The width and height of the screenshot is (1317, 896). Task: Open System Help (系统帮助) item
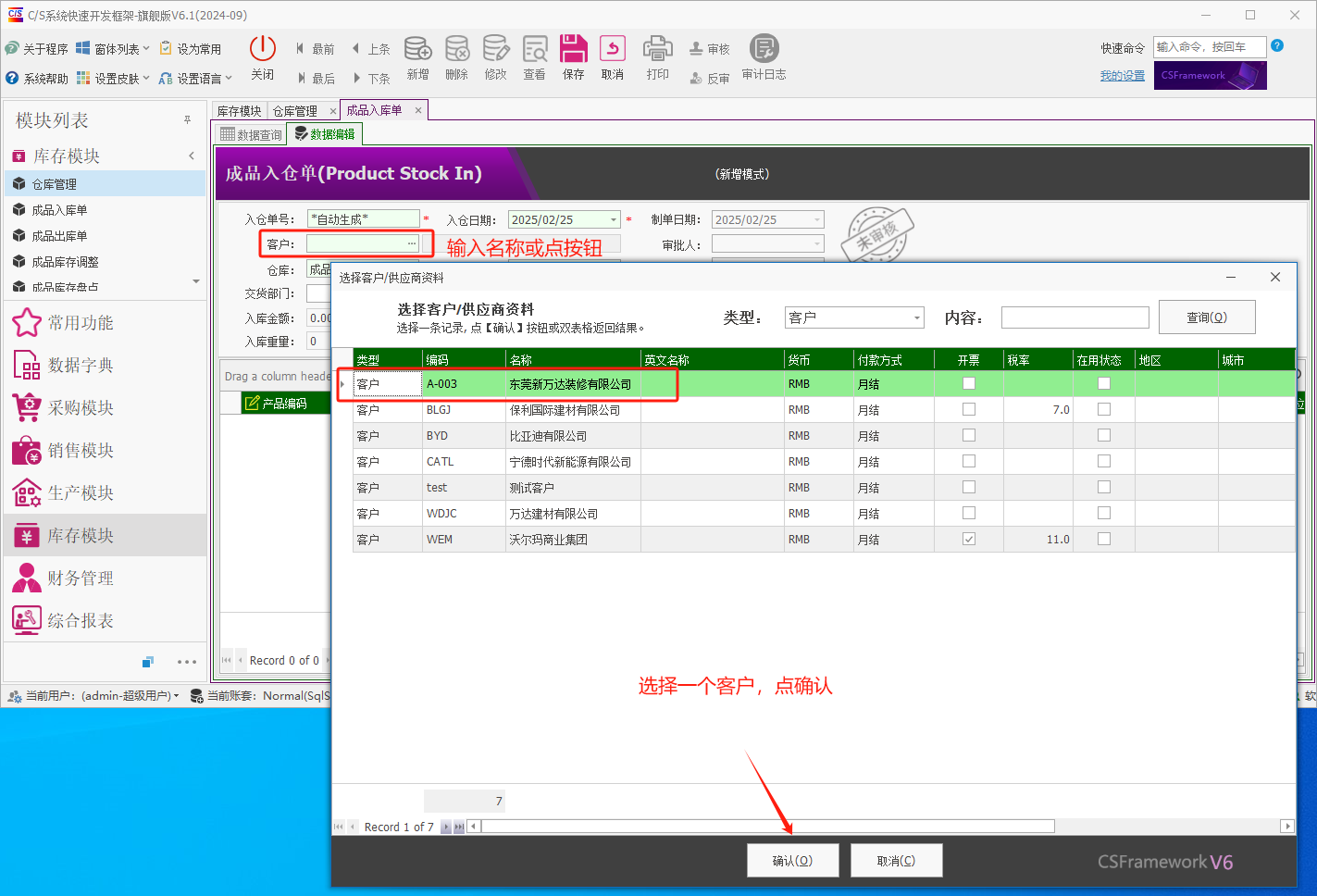click(x=37, y=78)
